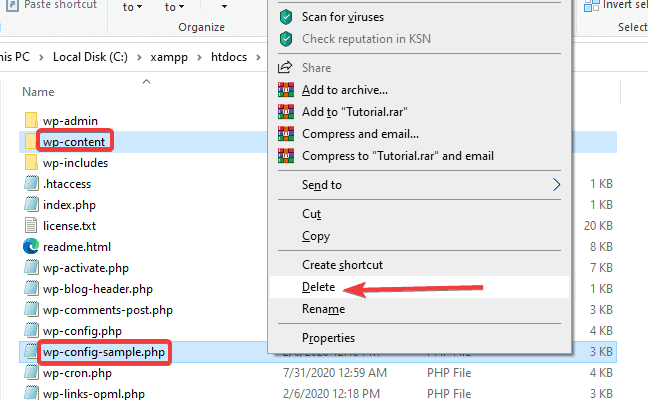Expand breadcrumb chevron after xampp
The height and width of the screenshot is (400, 648).
tap(199, 57)
